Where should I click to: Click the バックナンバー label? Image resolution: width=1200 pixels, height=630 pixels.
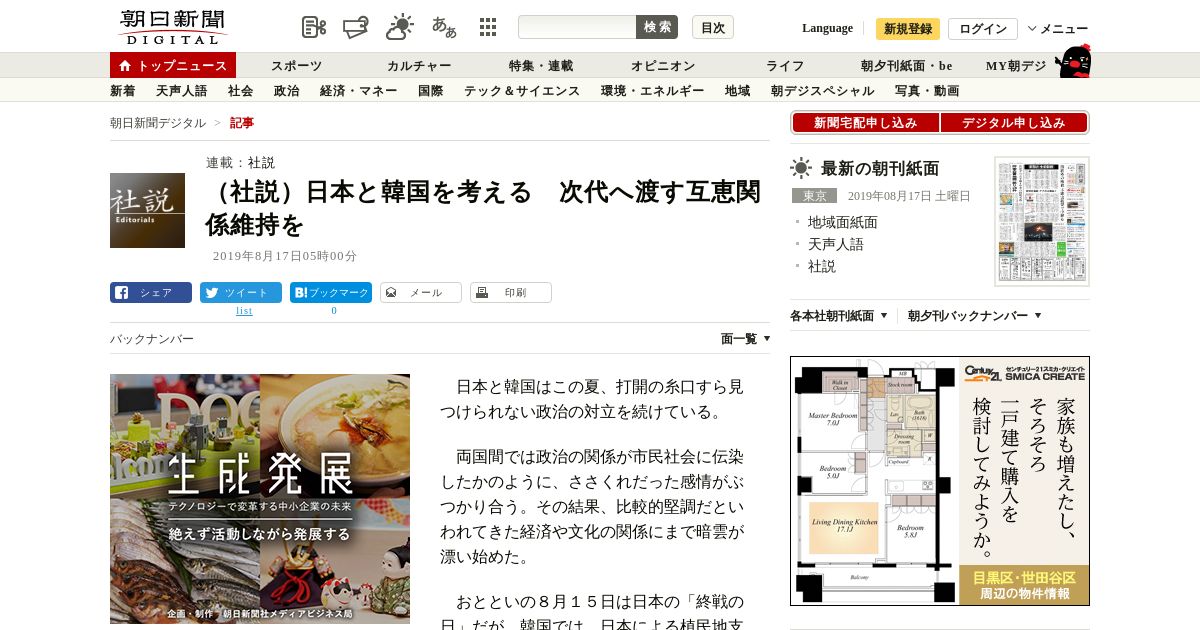click(152, 339)
